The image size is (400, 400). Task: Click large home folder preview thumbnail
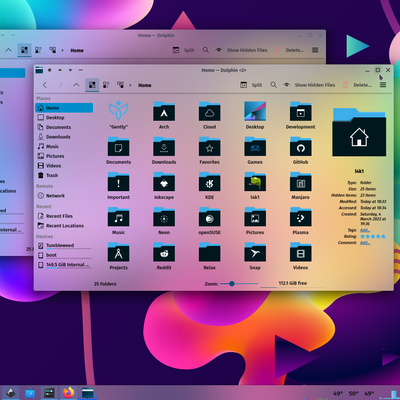(x=359, y=132)
